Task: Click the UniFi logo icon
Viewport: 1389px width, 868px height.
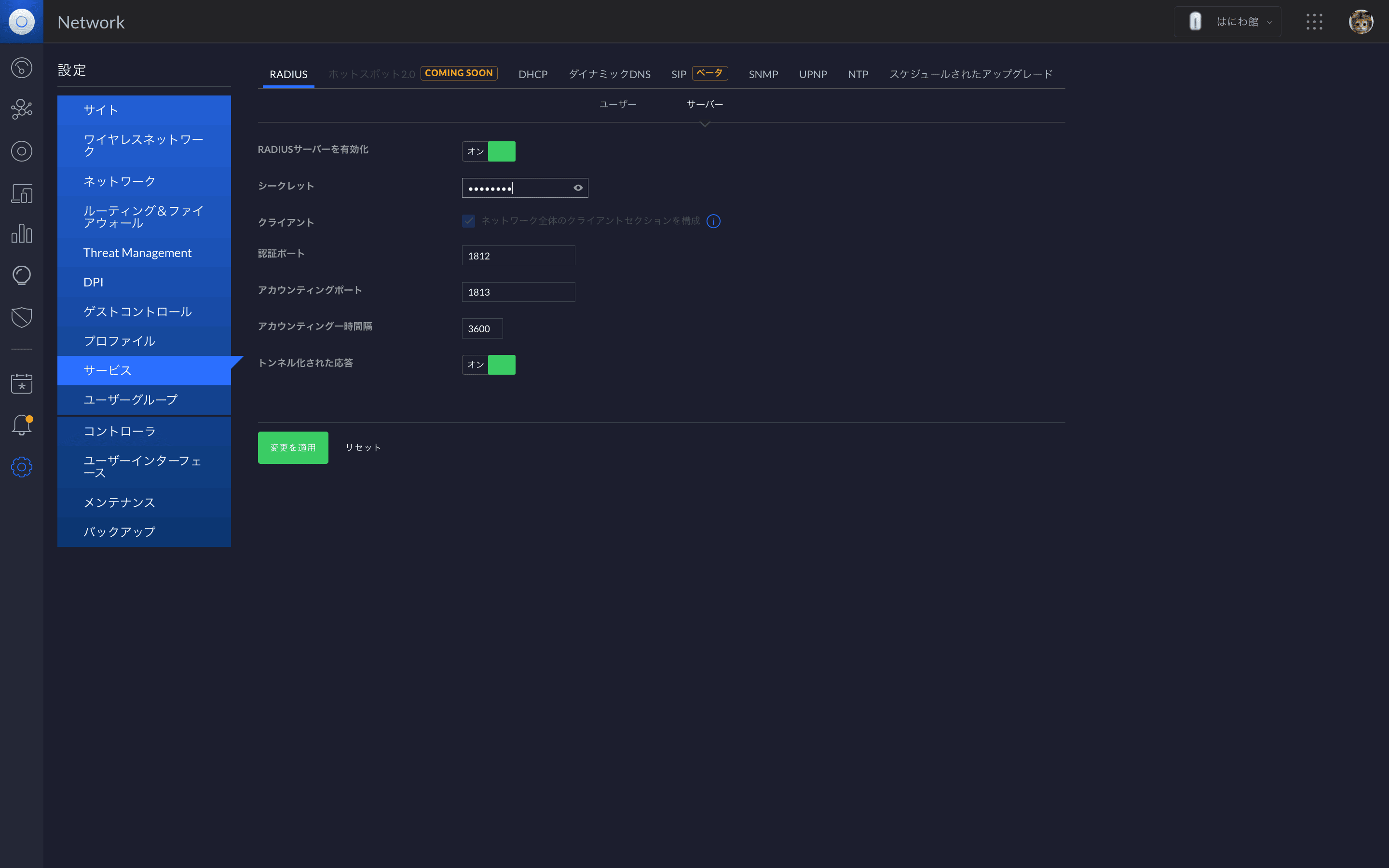Action: click(21, 21)
